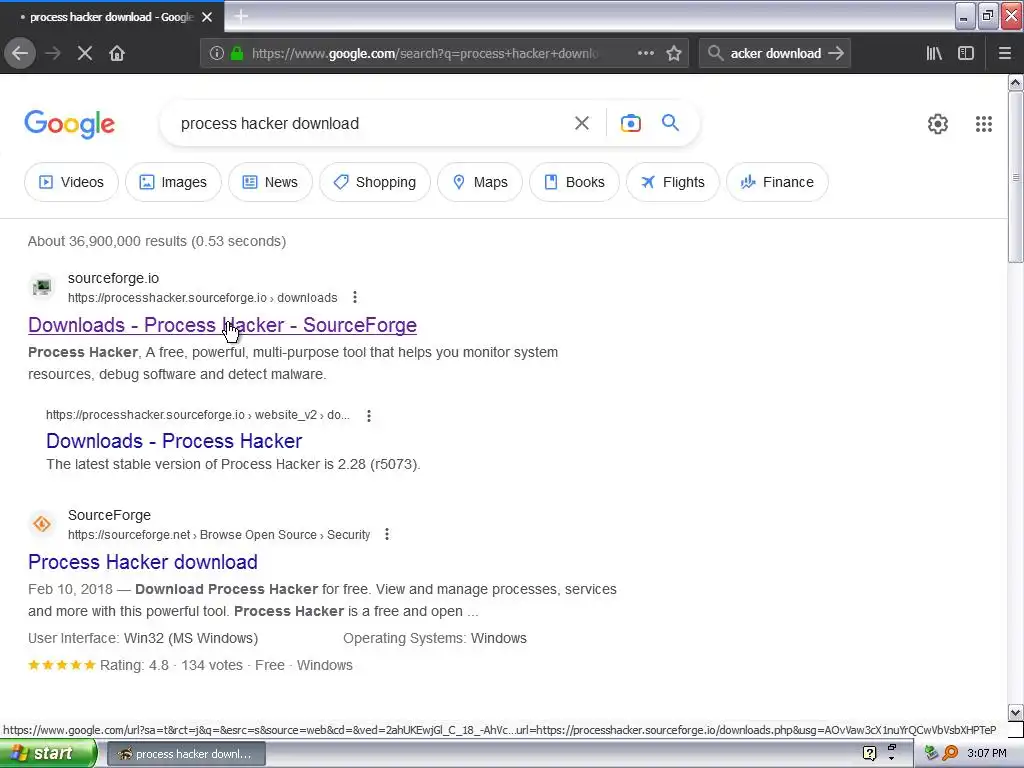Click the processhacker.sourceforge.io downloads URL
Image resolution: width=1024 pixels, height=768 pixels.
(x=202, y=298)
